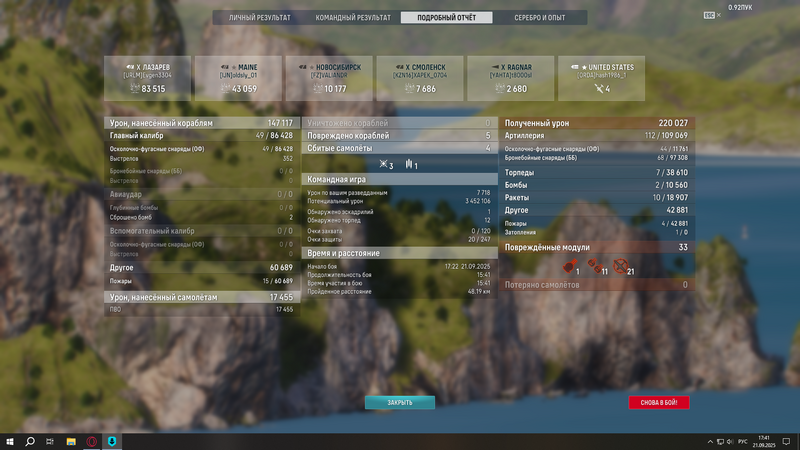Close the report with ESC icon
This screenshot has width=800, height=450.
coord(712,15)
